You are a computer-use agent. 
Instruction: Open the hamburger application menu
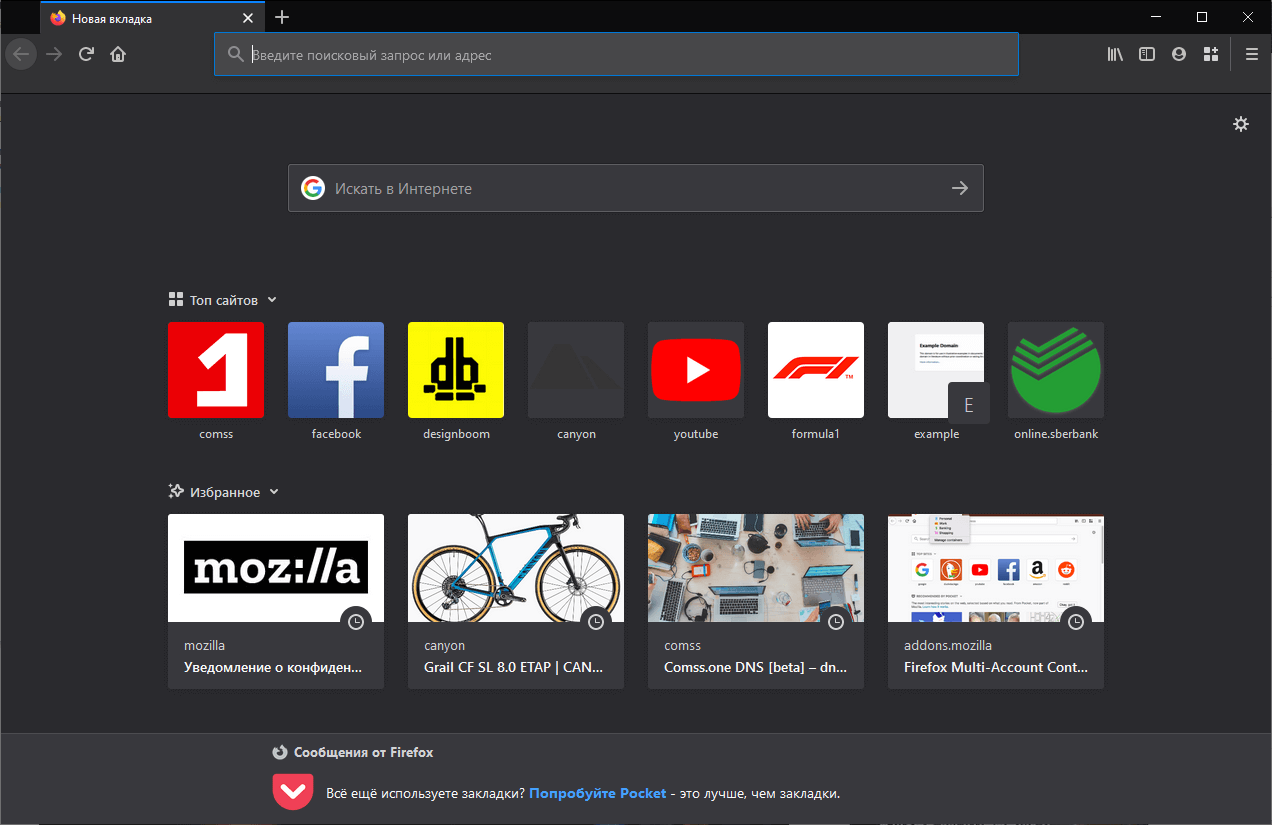pos(1251,54)
